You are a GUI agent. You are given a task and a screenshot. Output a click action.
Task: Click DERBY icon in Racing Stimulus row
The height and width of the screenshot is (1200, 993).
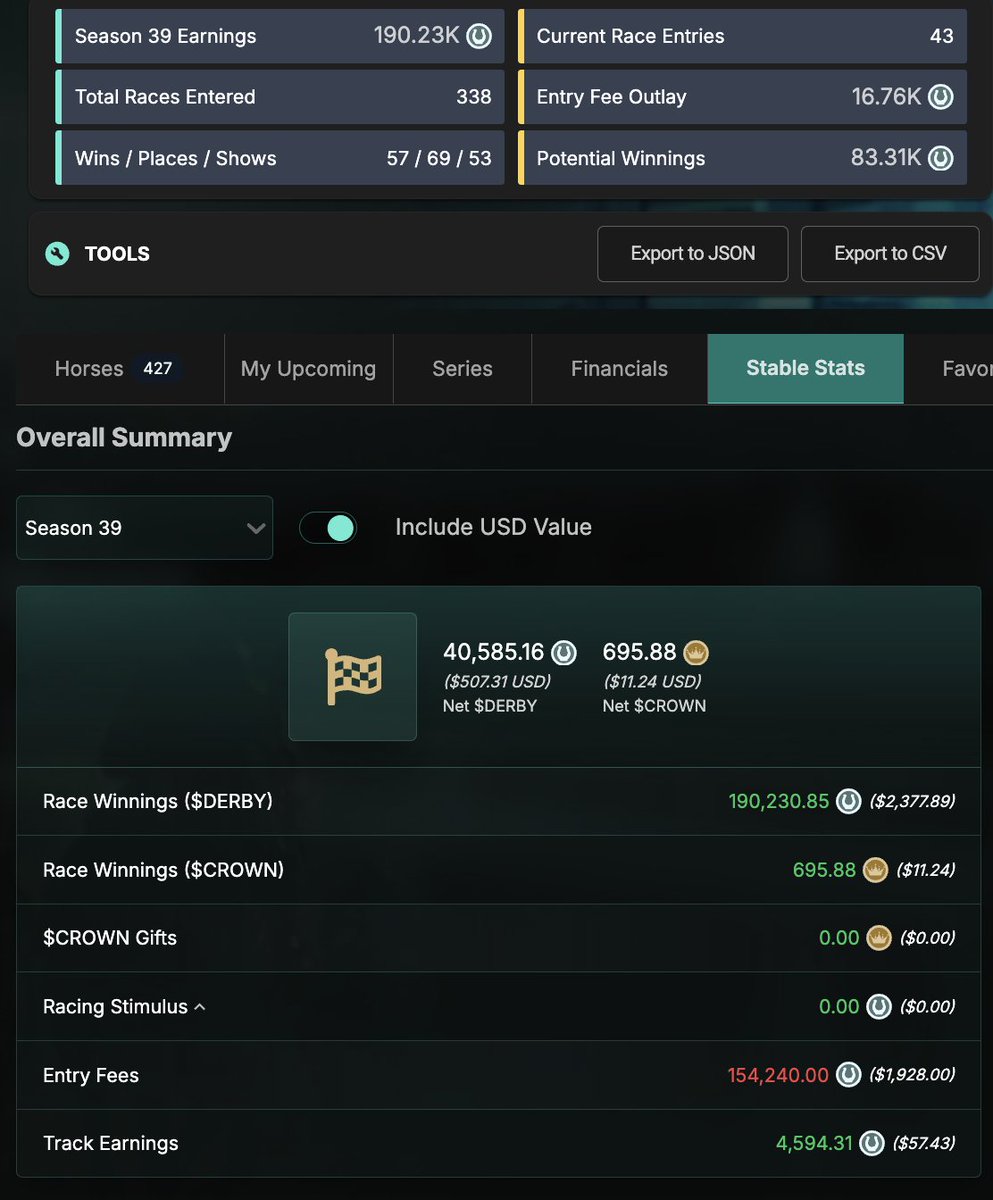[x=878, y=1006]
